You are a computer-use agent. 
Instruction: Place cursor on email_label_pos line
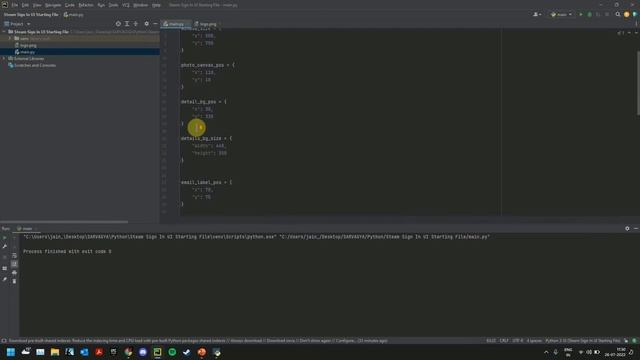[207, 182]
